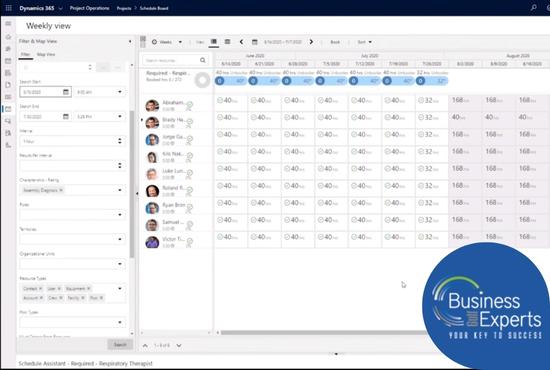This screenshot has height=370, width=550.
Task: Click the Book button
Action: pos(335,42)
